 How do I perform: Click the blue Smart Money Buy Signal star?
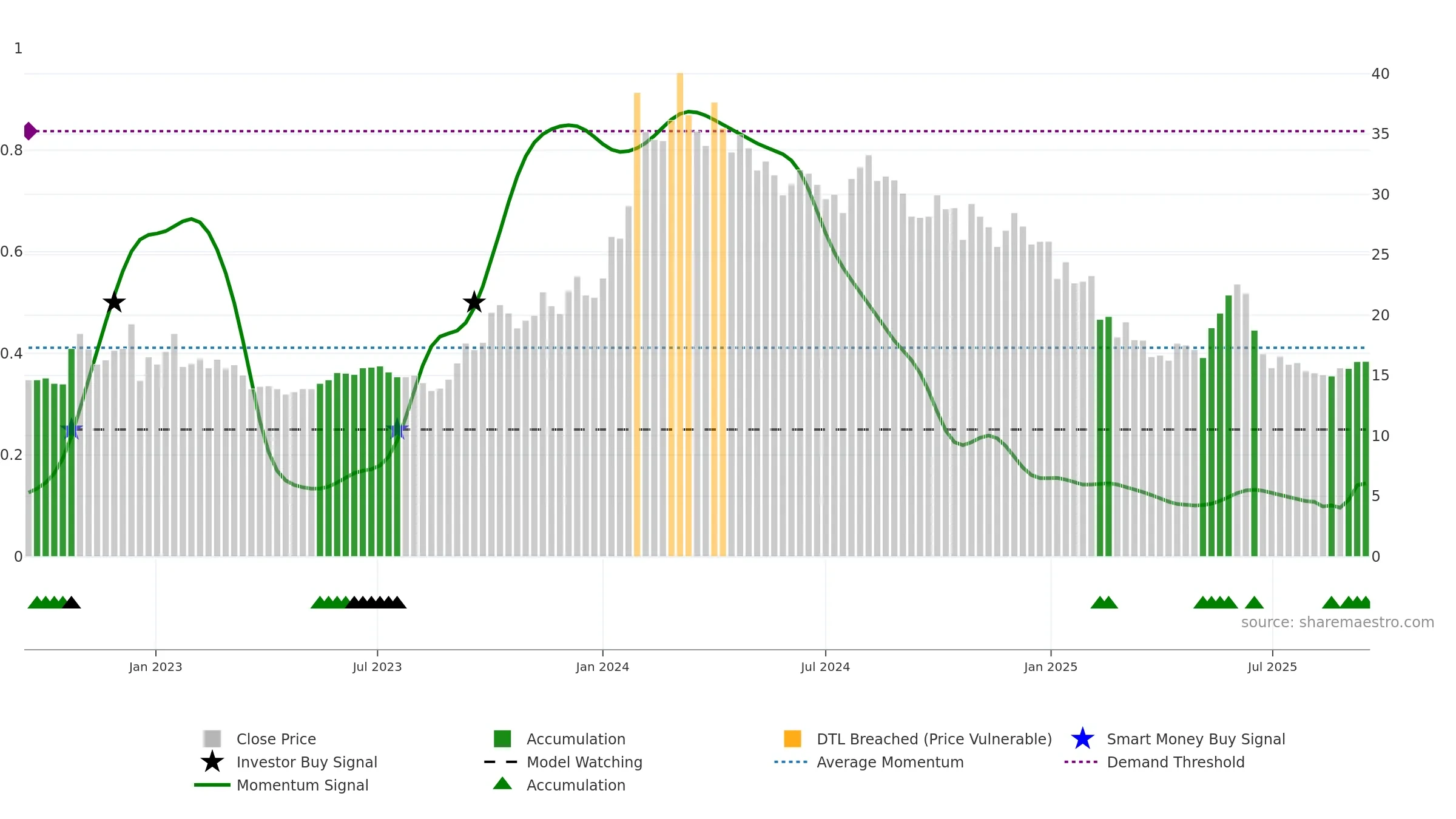1082,738
